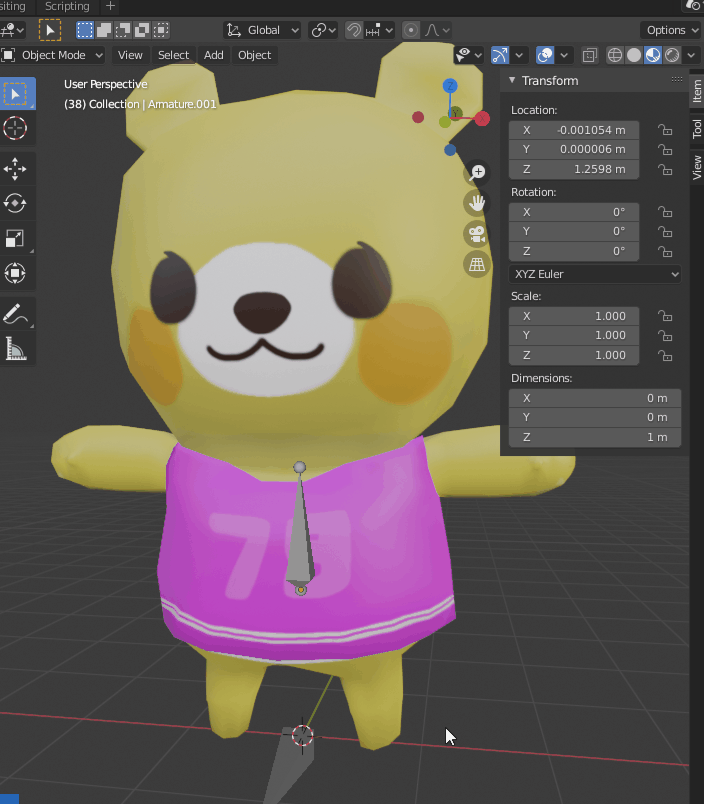
Task: Switch to Scripting workspace tab
Action: [67, 6]
